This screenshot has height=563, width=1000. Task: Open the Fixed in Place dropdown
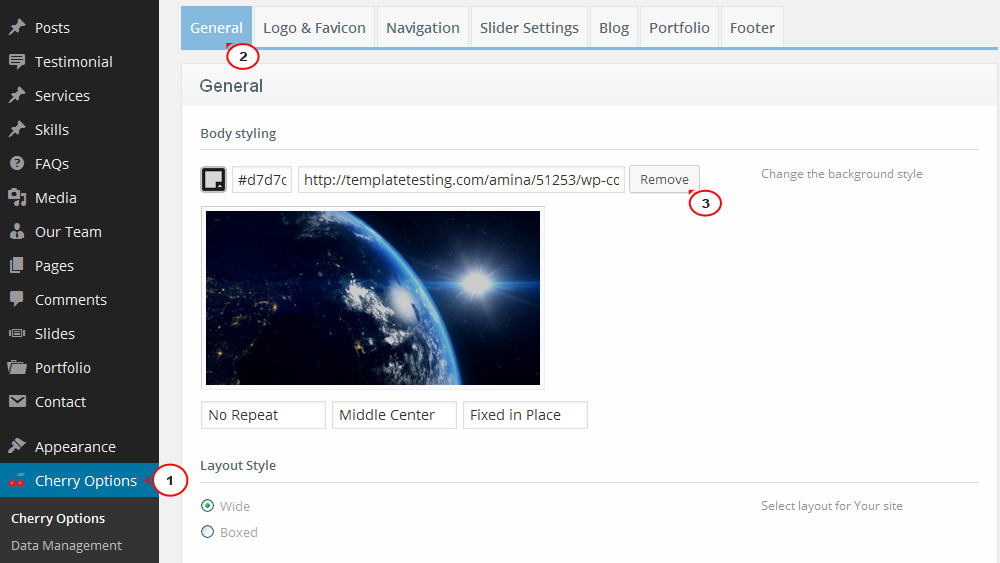(526, 415)
